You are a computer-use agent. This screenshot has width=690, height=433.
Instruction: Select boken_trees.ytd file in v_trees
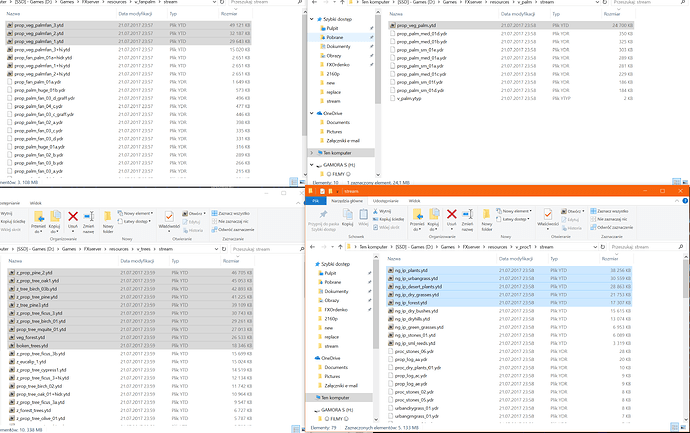click(130, 346)
